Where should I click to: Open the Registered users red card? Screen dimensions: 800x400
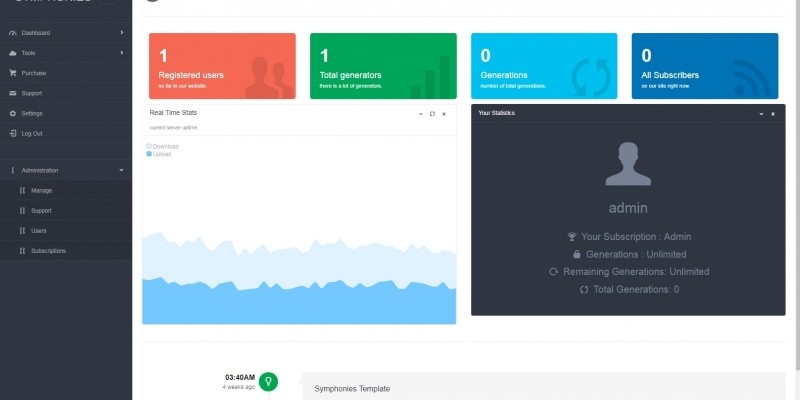222,66
